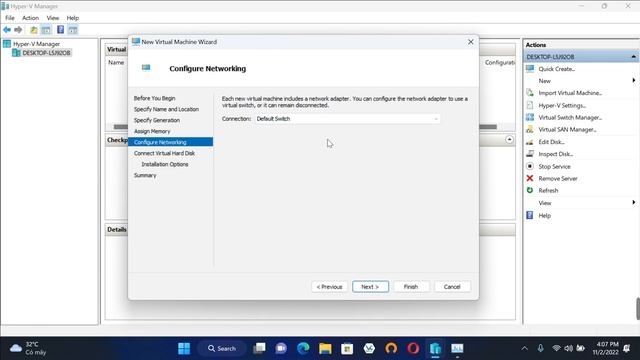640x360 pixels.
Task: Open the Help menu
Action: point(73,18)
